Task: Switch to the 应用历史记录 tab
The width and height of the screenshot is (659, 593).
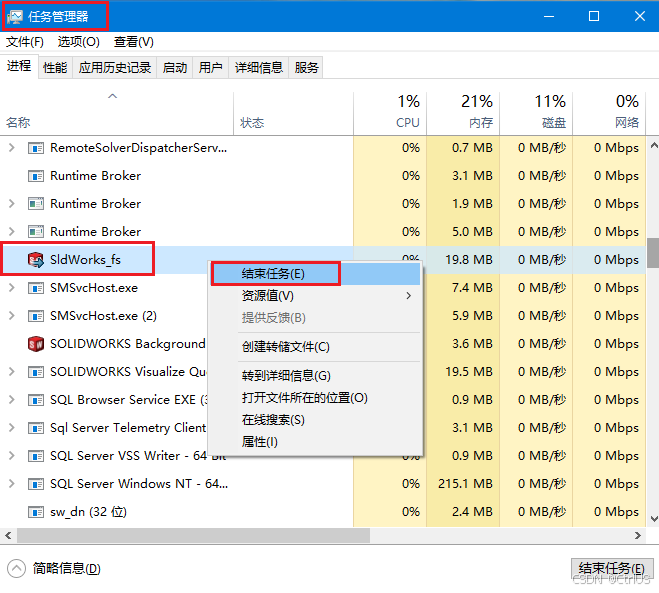Action: pyautogui.click(x=115, y=68)
